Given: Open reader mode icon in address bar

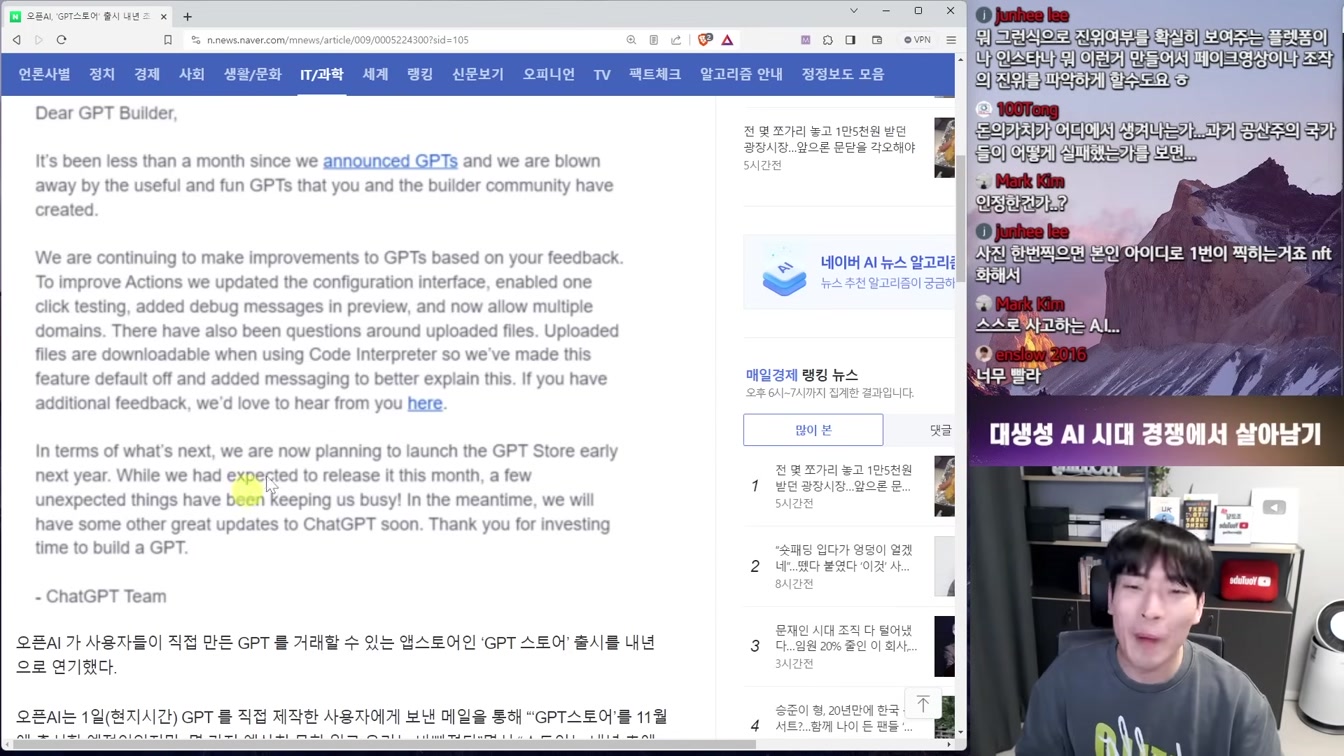Looking at the screenshot, I should coord(654,40).
